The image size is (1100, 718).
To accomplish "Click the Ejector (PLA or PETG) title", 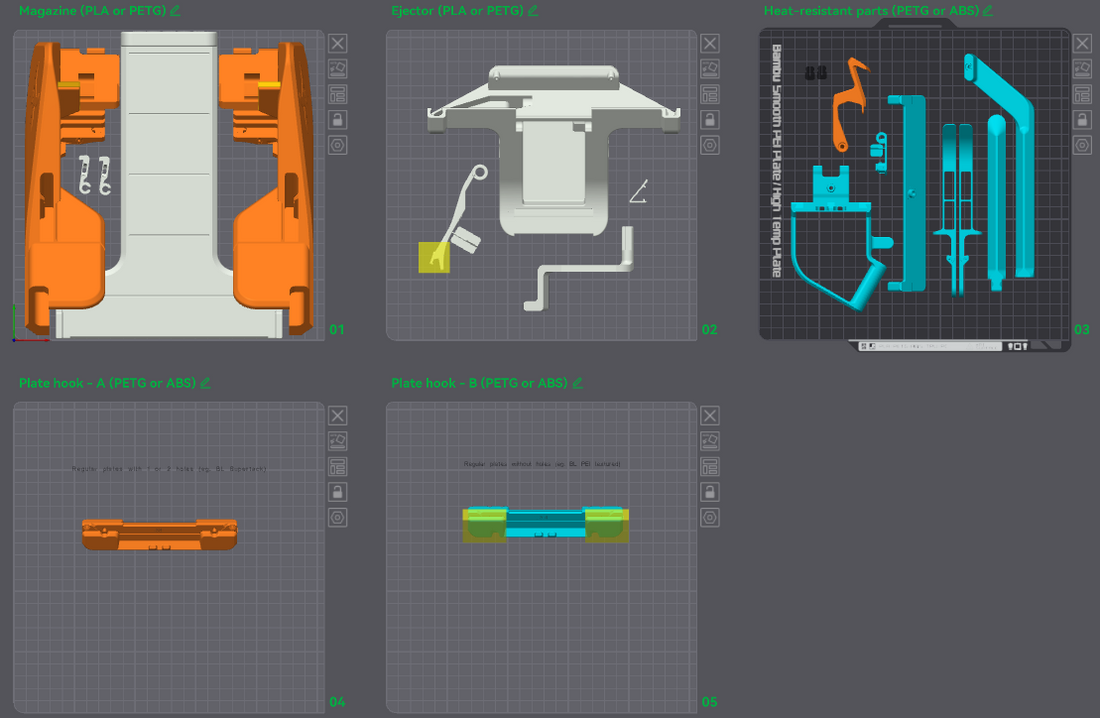I will click(x=457, y=10).
